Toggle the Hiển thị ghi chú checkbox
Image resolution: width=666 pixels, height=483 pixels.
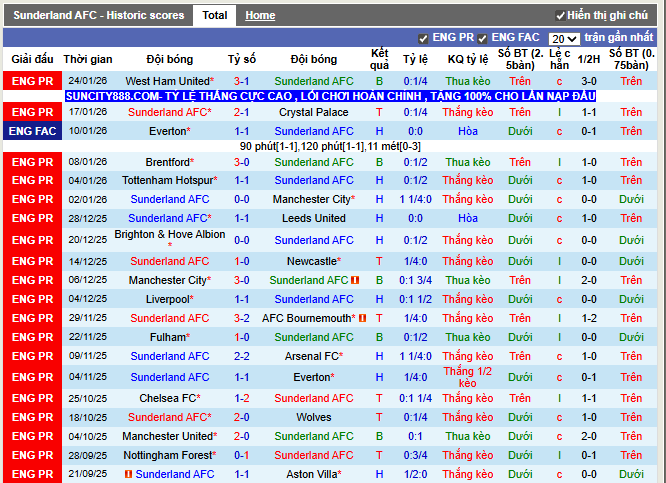pyautogui.click(x=560, y=16)
